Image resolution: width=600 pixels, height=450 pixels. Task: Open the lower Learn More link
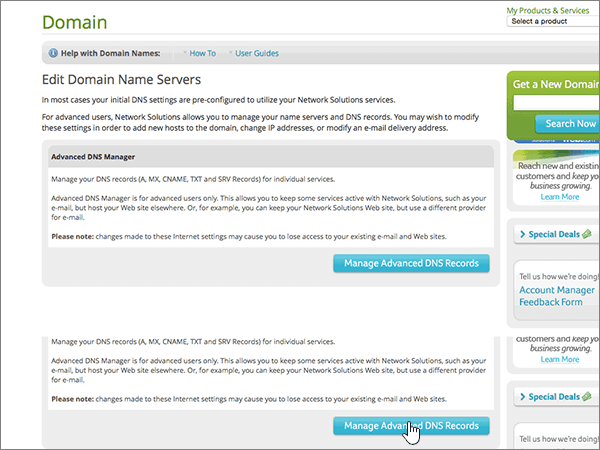click(560, 359)
